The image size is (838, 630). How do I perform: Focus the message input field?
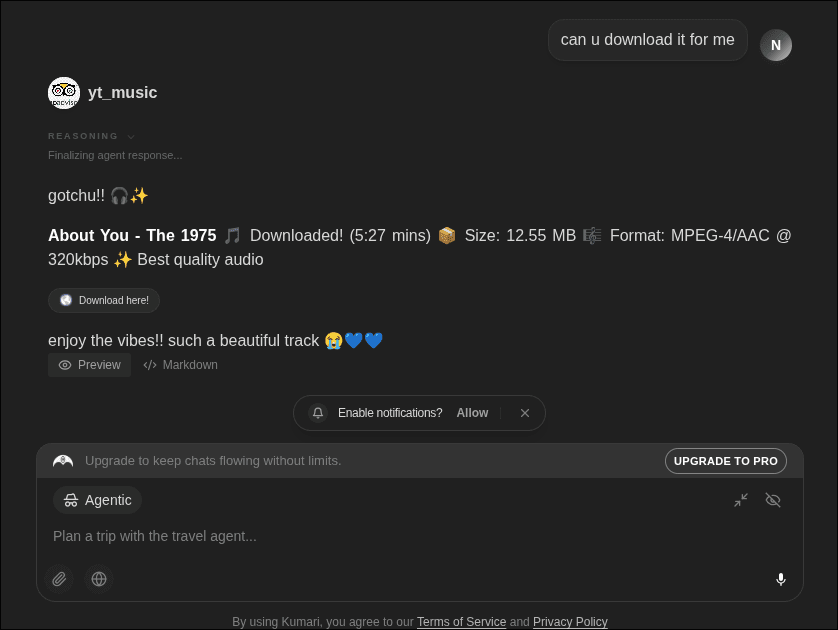[420, 536]
